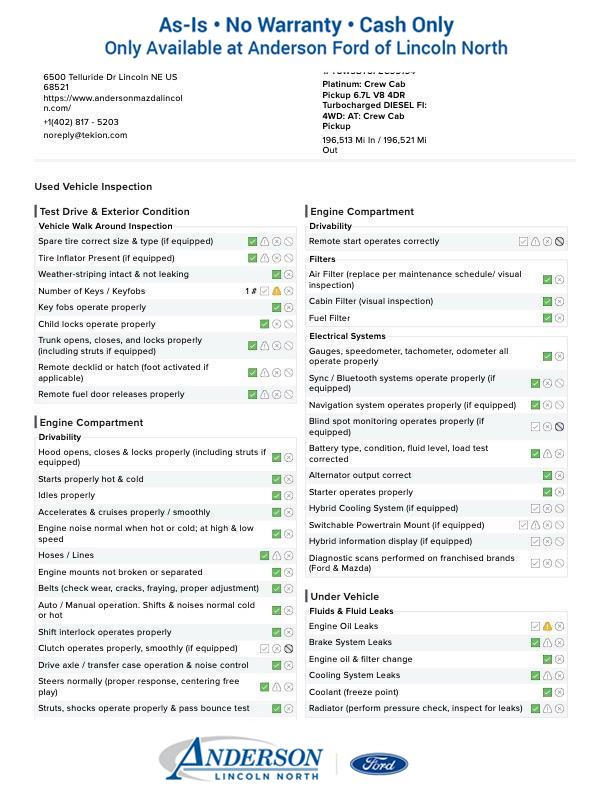Check the pass checkbox for Hybrid Cooling System
612x792 pixels.
coord(535,509)
